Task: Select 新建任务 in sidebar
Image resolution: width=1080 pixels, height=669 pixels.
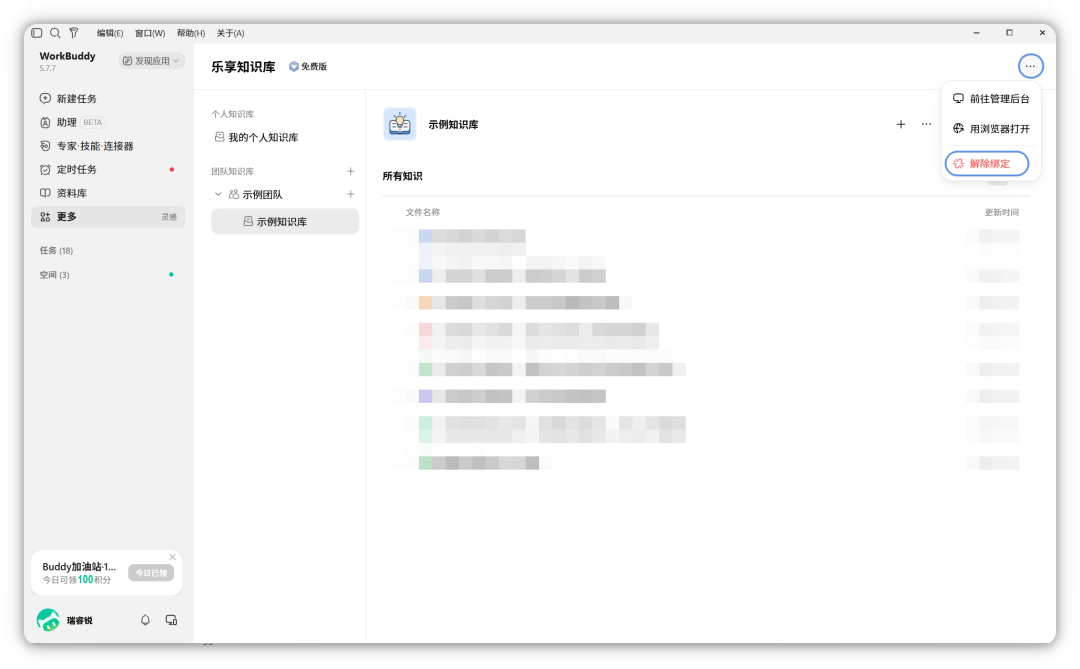Action: (108, 99)
